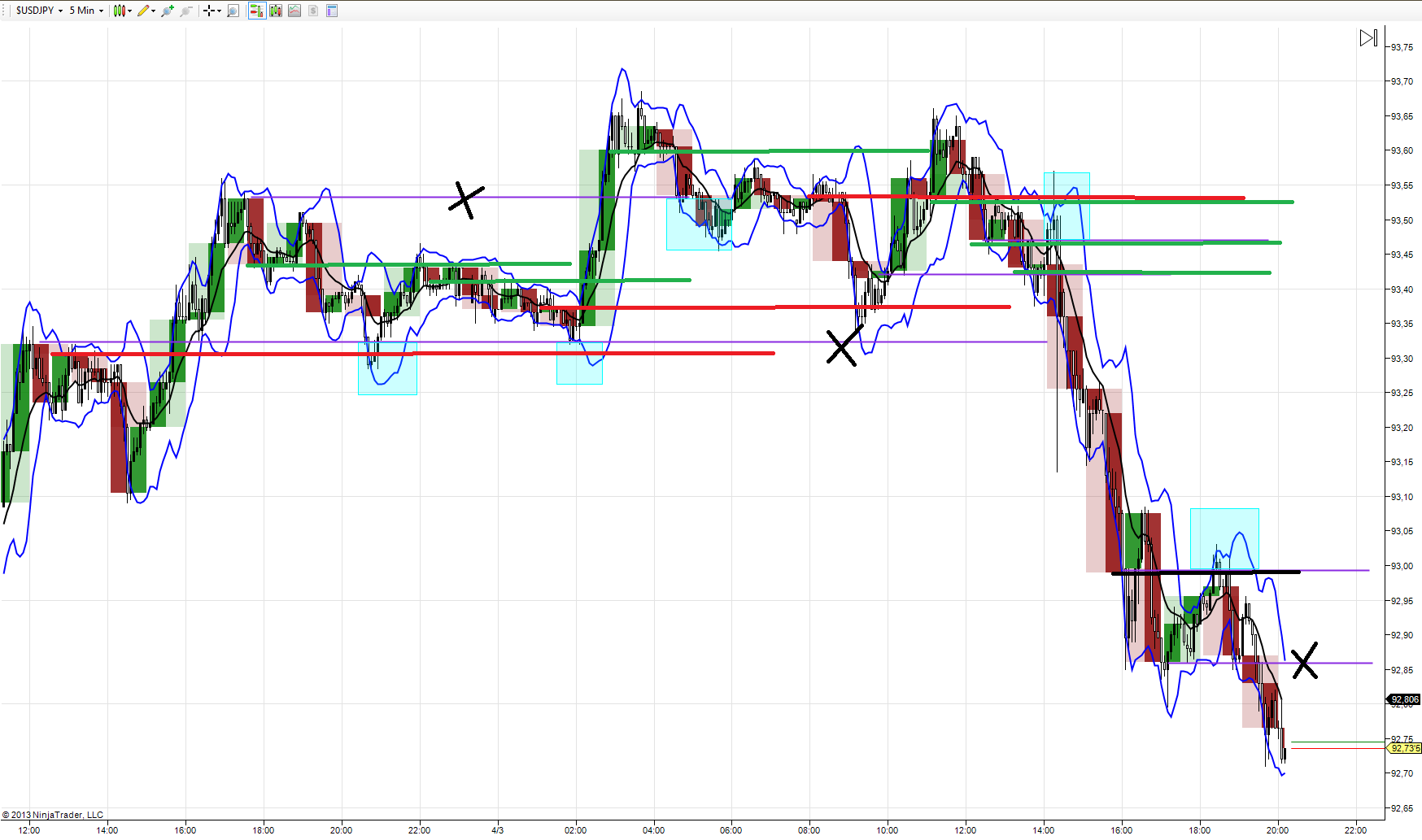Screen dimensions: 1422x840
Task: Click the candlestick indicators panel icon
Action: tap(276, 11)
